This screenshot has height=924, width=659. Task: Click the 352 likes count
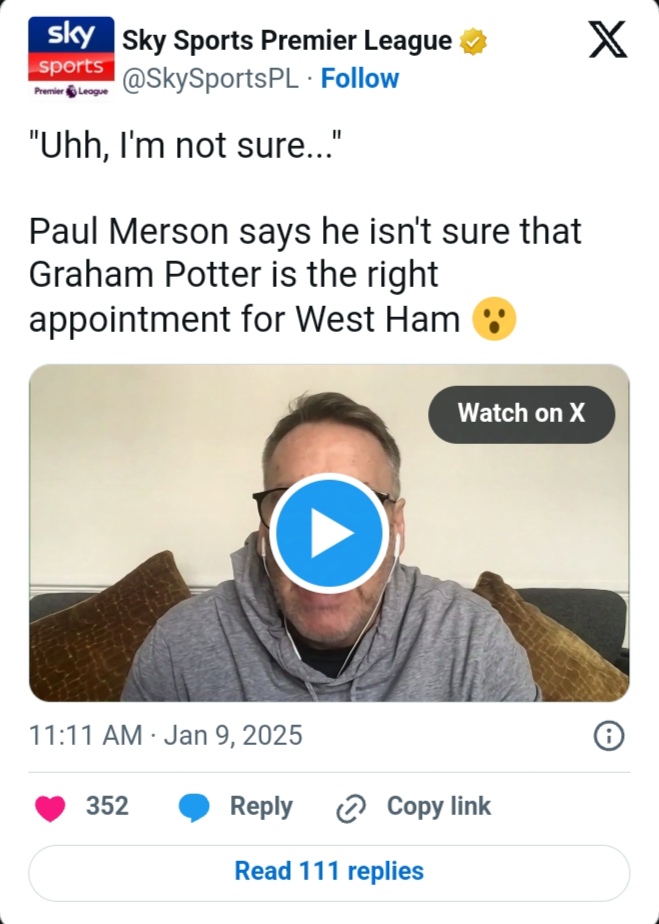click(x=107, y=806)
